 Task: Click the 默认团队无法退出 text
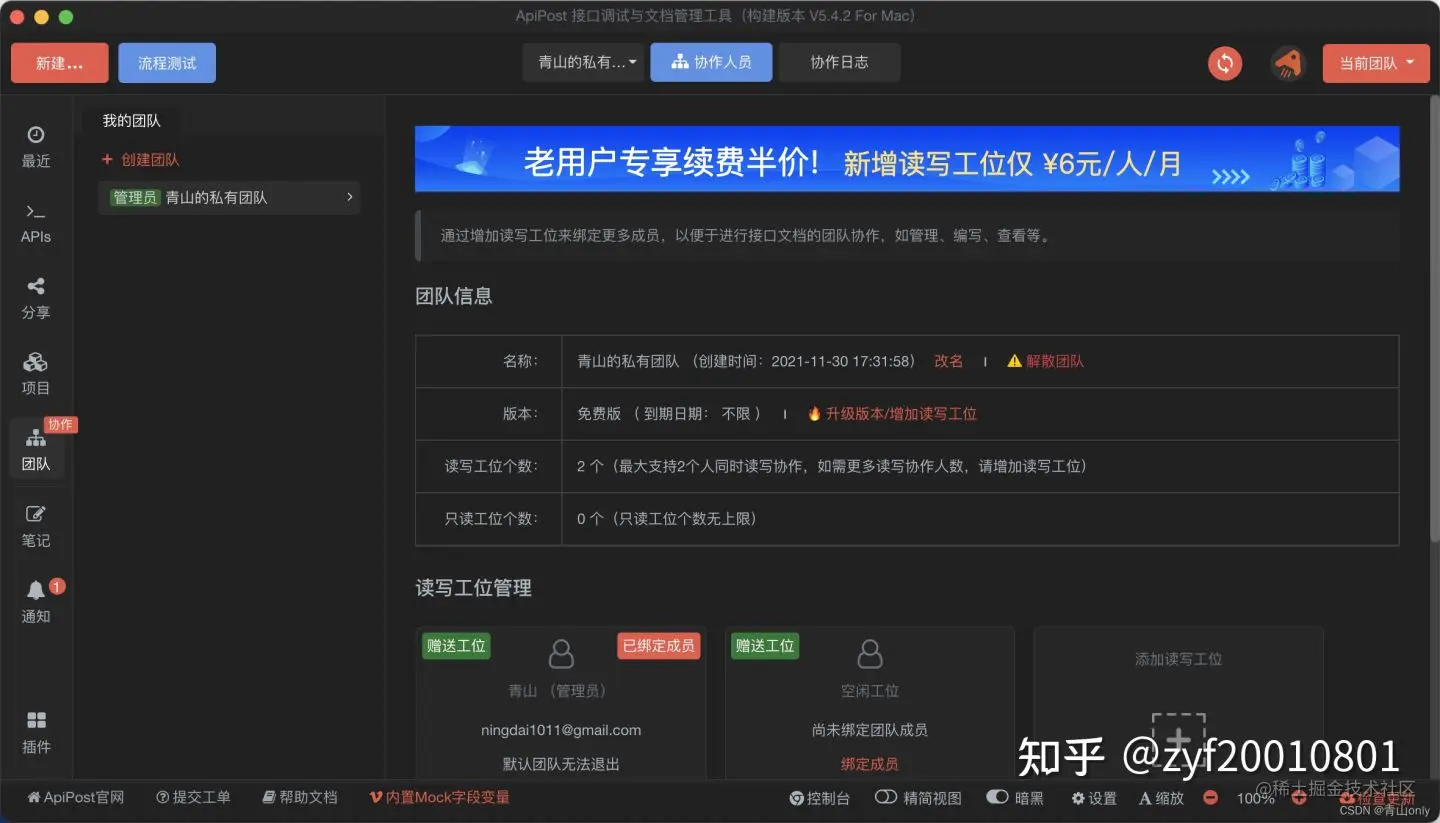point(561,764)
